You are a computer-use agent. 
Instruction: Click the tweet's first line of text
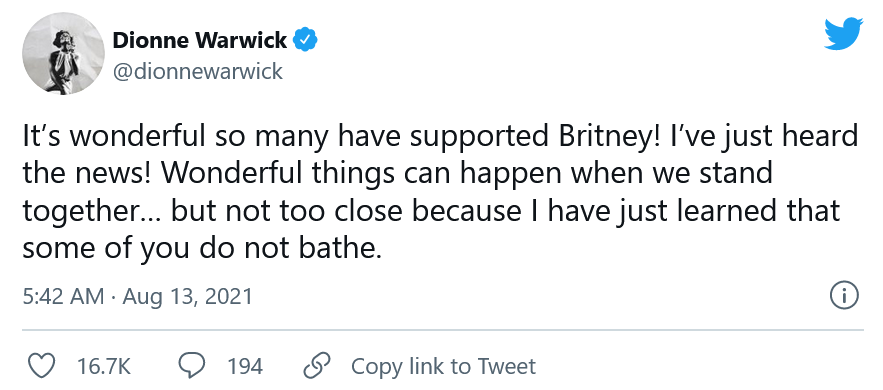click(x=440, y=137)
